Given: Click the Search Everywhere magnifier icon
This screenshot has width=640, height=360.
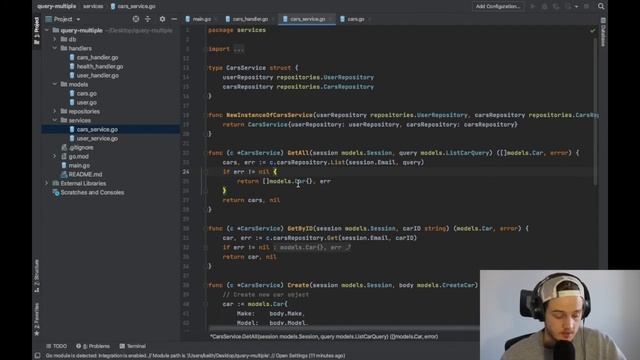Looking at the screenshot, I should click(601, 6).
